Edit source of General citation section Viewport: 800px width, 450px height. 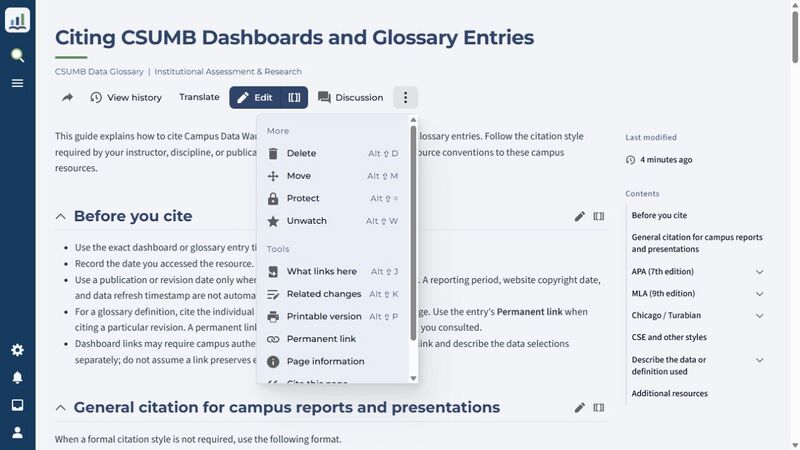pos(598,408)
